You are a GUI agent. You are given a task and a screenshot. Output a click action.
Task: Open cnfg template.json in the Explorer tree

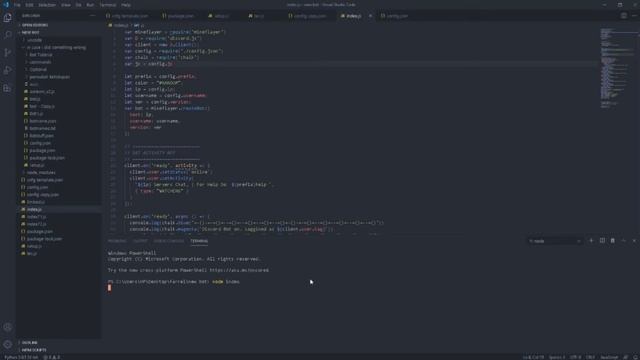[x=59, y=180]
